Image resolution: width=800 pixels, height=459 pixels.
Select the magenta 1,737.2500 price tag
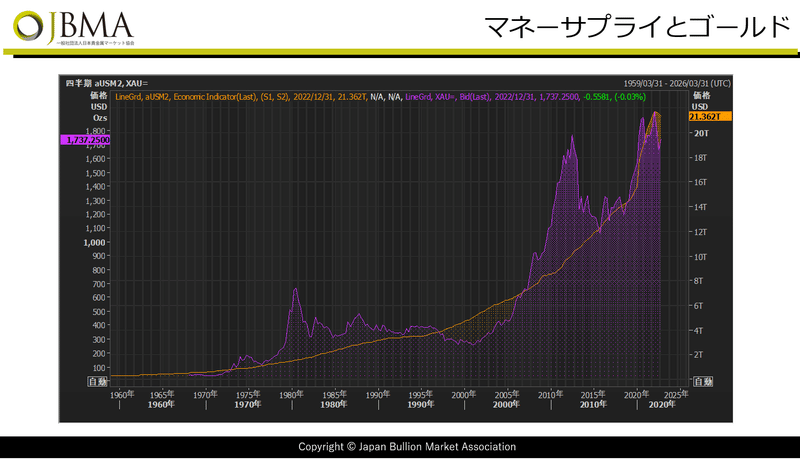pos(85,140)
